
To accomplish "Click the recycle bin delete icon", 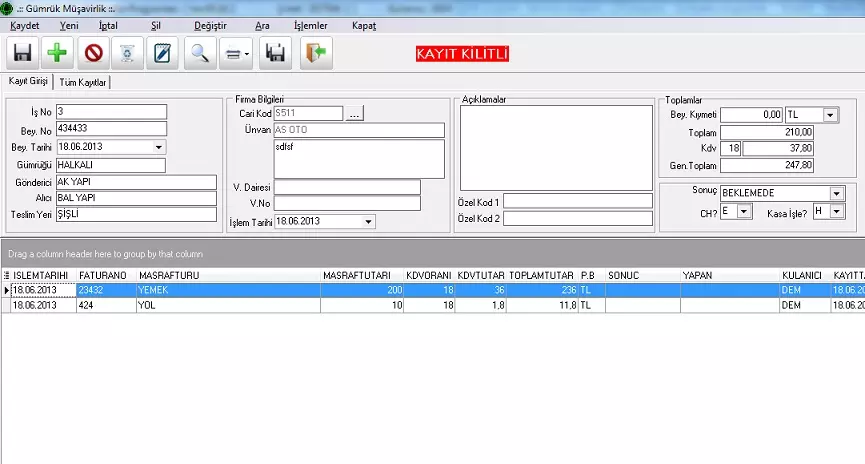I will [x=127, y=53].
